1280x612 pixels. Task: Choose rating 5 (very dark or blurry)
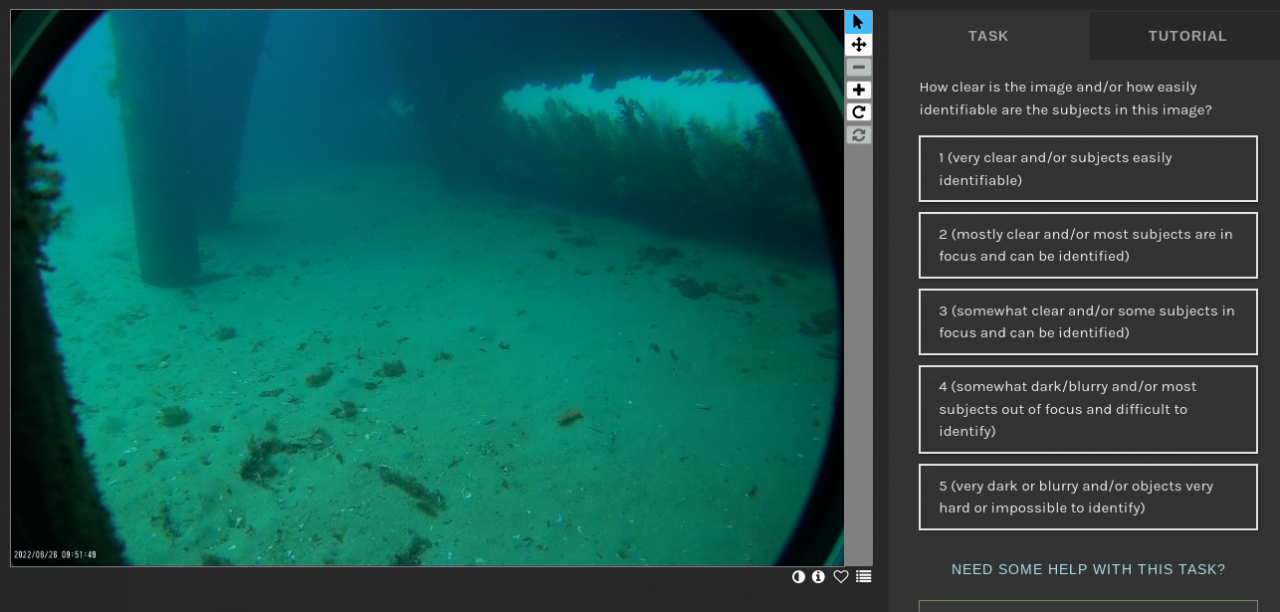[x=1088, y=497]
